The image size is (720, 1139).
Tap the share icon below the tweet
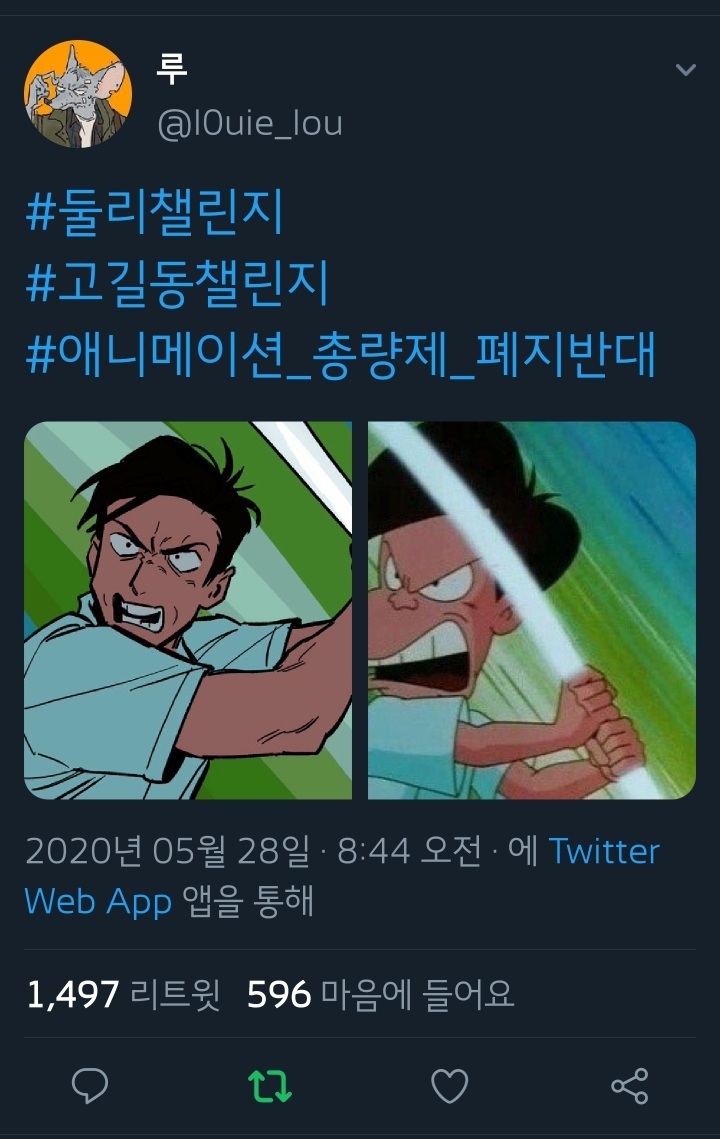(x=629, y=1086)
